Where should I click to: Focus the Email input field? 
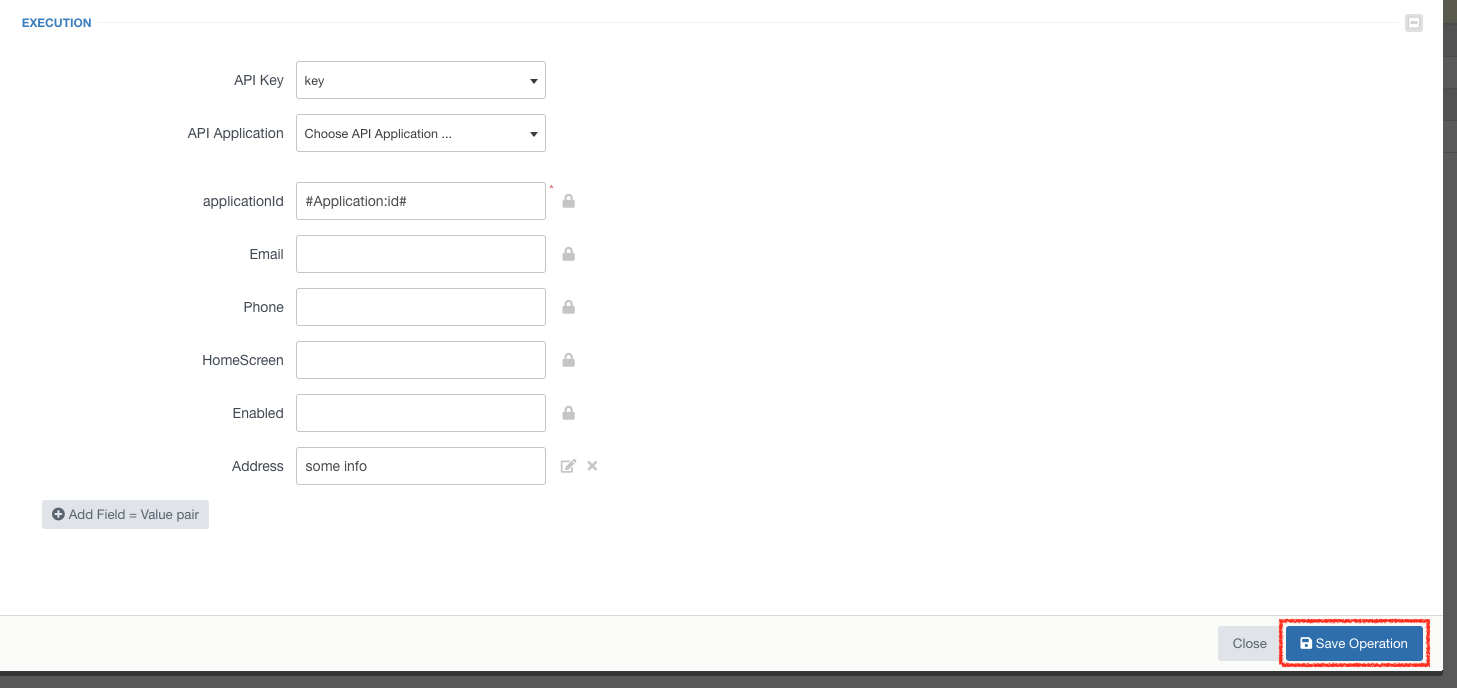[421, 254]
